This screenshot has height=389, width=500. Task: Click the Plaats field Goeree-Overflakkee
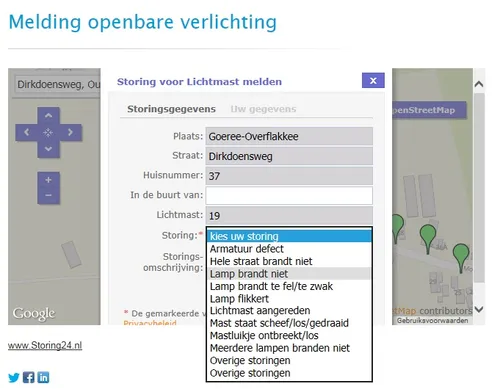[x=289, y=136]
